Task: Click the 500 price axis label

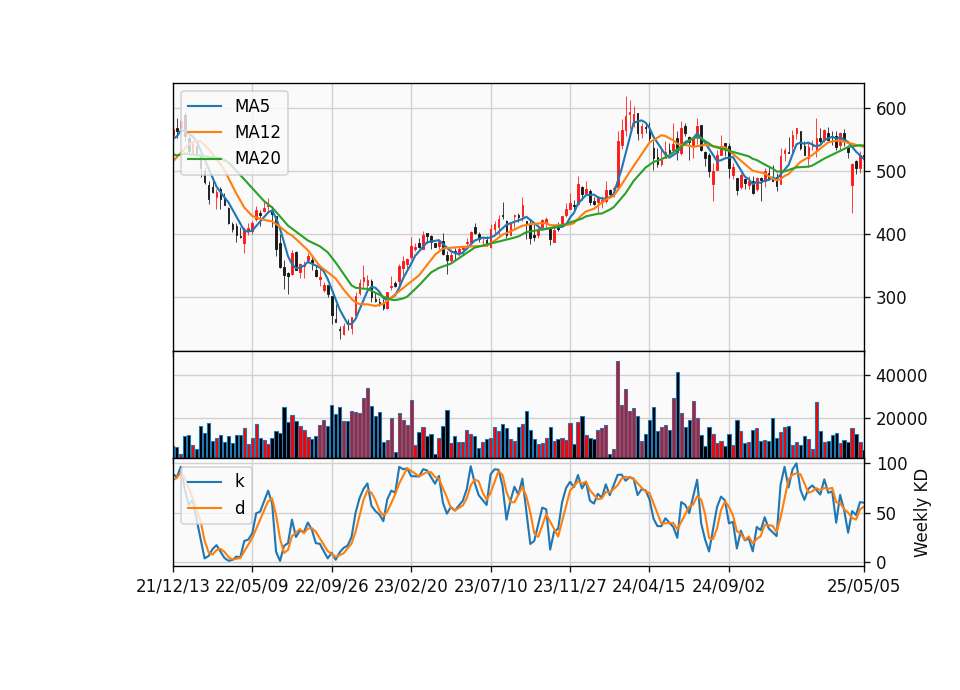Action: [891, 172]
